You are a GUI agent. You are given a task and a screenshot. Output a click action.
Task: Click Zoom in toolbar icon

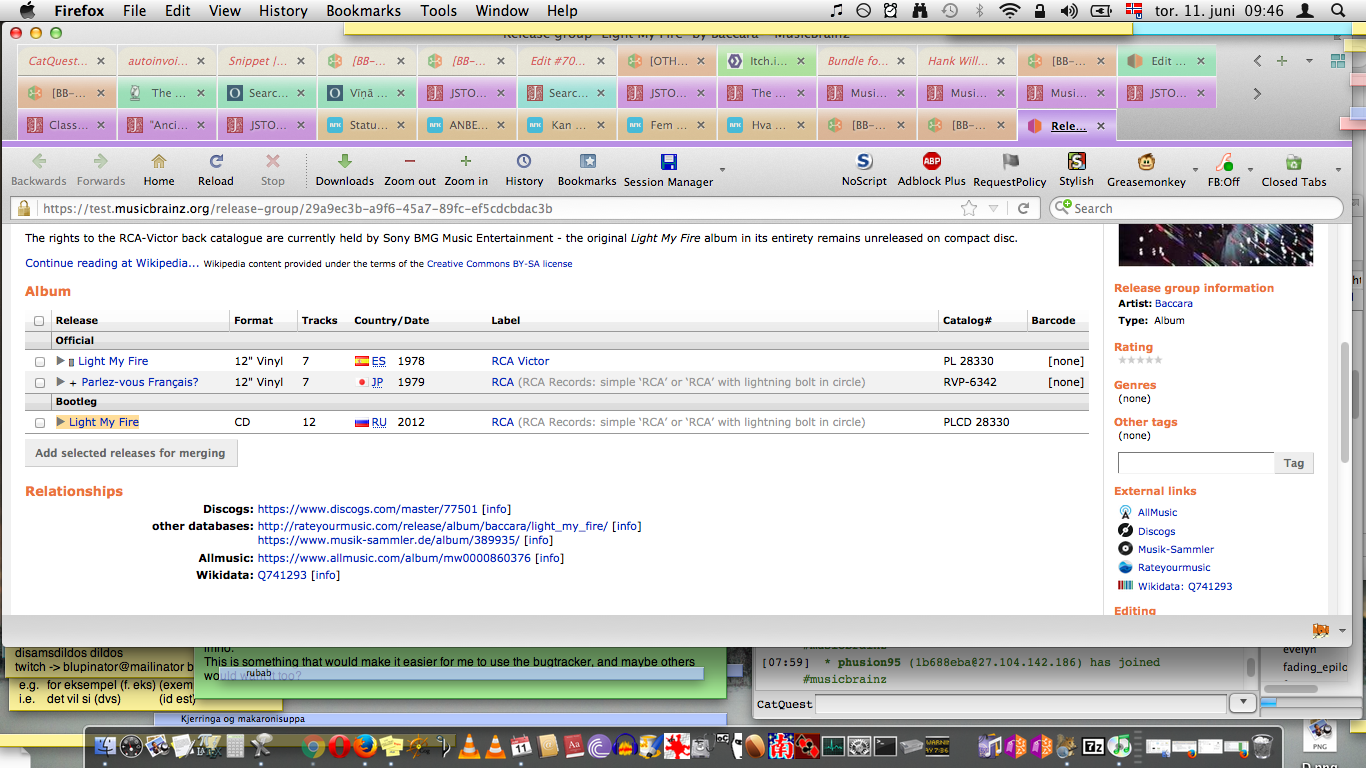[x=466, y=161]
